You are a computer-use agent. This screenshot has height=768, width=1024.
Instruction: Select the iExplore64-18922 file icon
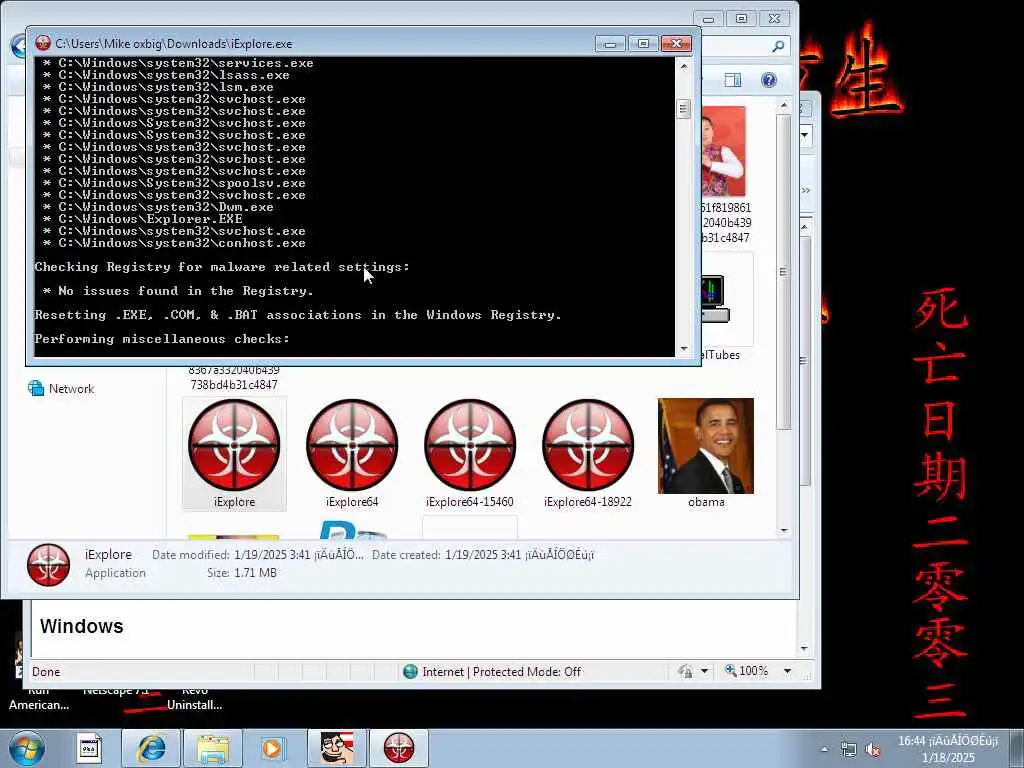coord(588,445)
